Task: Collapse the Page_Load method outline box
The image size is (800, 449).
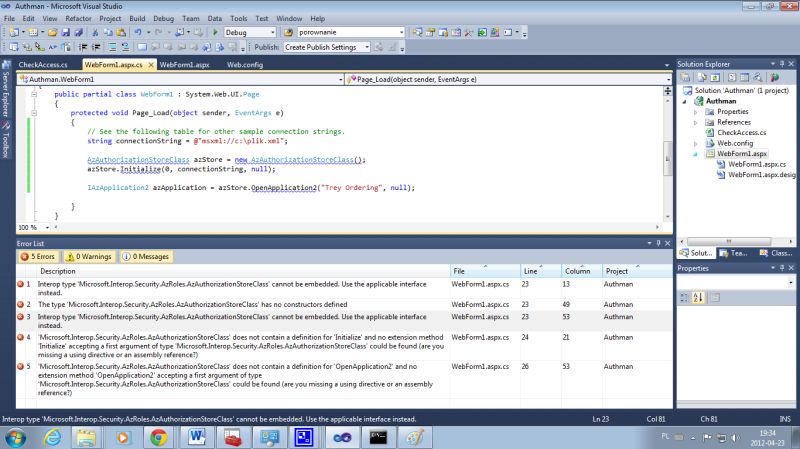Action: tap(34, 113)
